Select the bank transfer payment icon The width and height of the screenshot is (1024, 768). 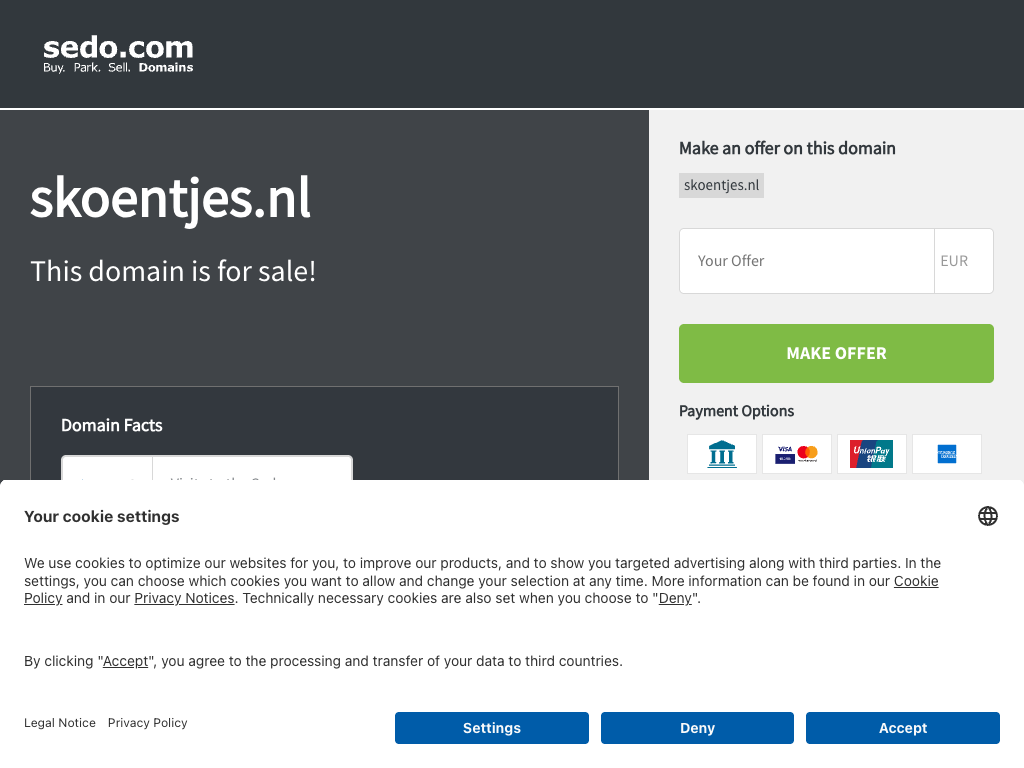(722, 454)
